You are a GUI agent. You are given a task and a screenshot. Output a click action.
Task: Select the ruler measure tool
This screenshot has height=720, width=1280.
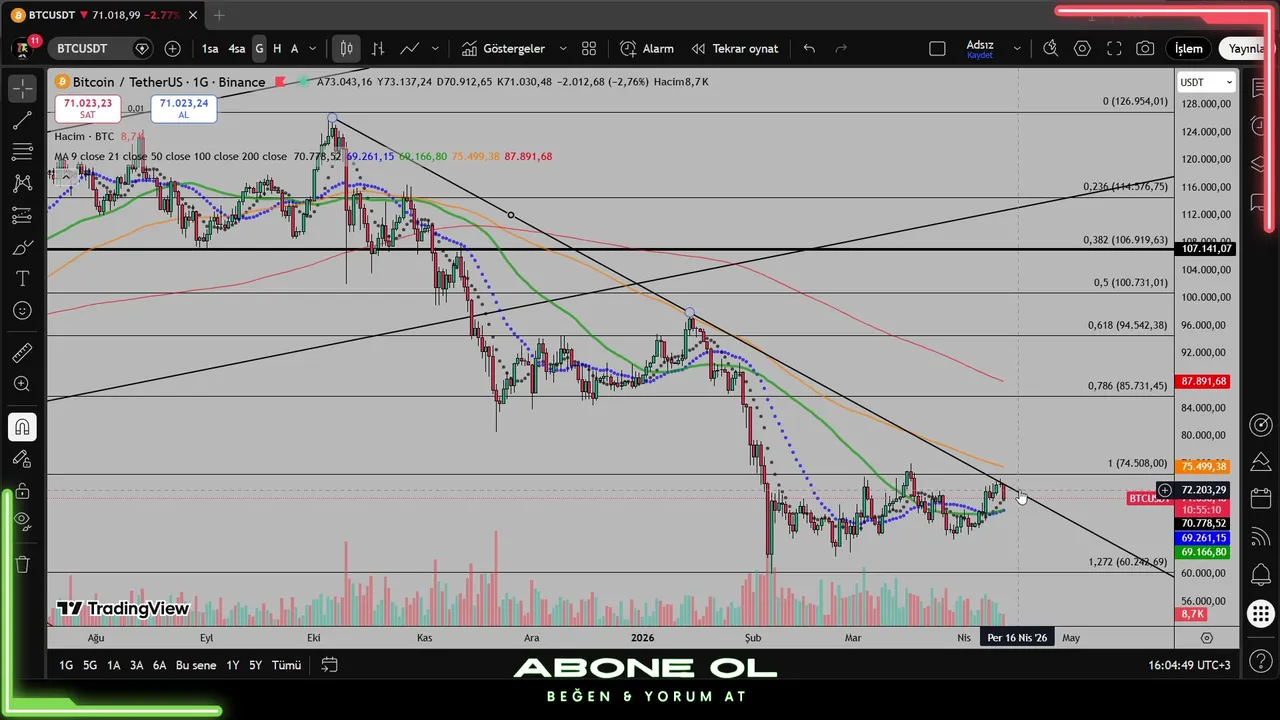(x=22, y=352)
